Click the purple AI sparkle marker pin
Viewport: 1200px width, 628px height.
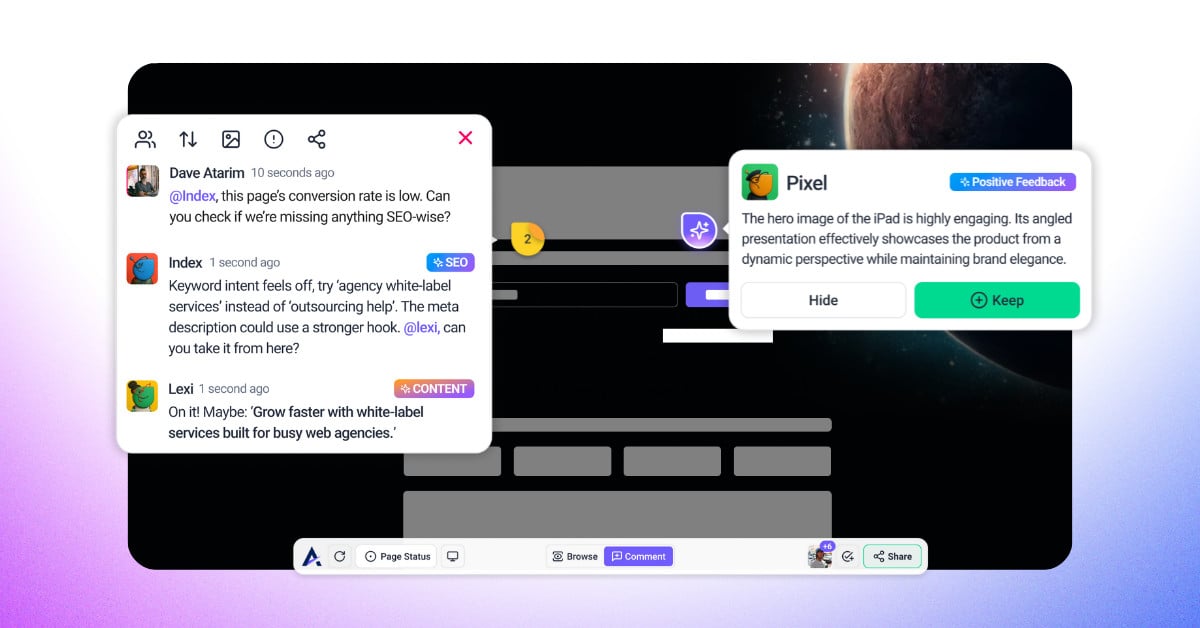click(x=699, y=230)
